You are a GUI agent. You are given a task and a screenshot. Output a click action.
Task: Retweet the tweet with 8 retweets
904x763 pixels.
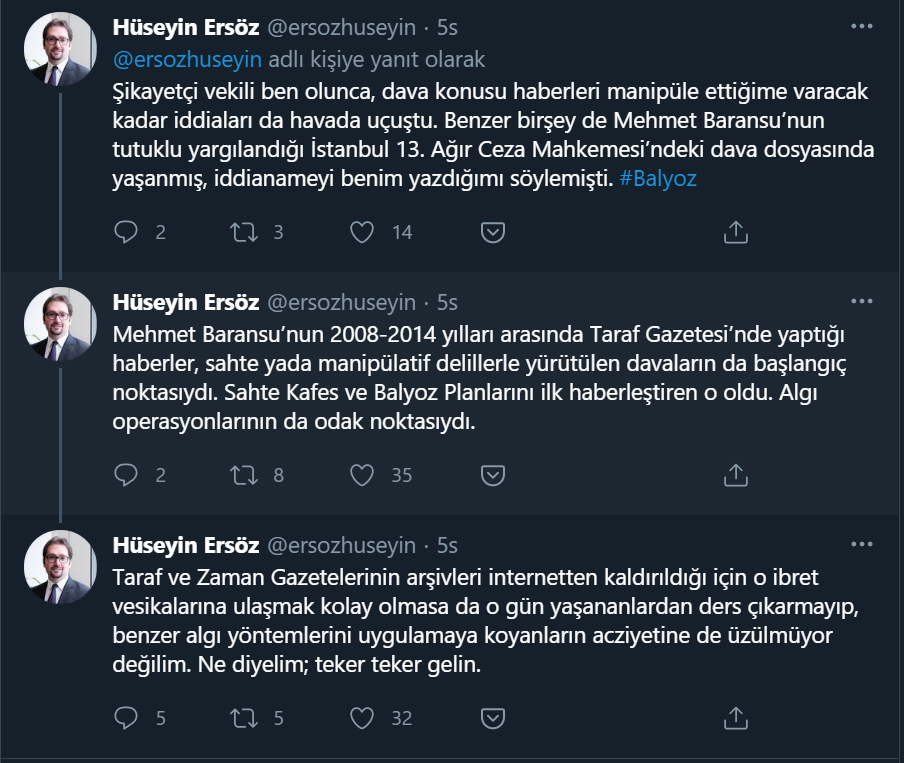pos(243,475)
